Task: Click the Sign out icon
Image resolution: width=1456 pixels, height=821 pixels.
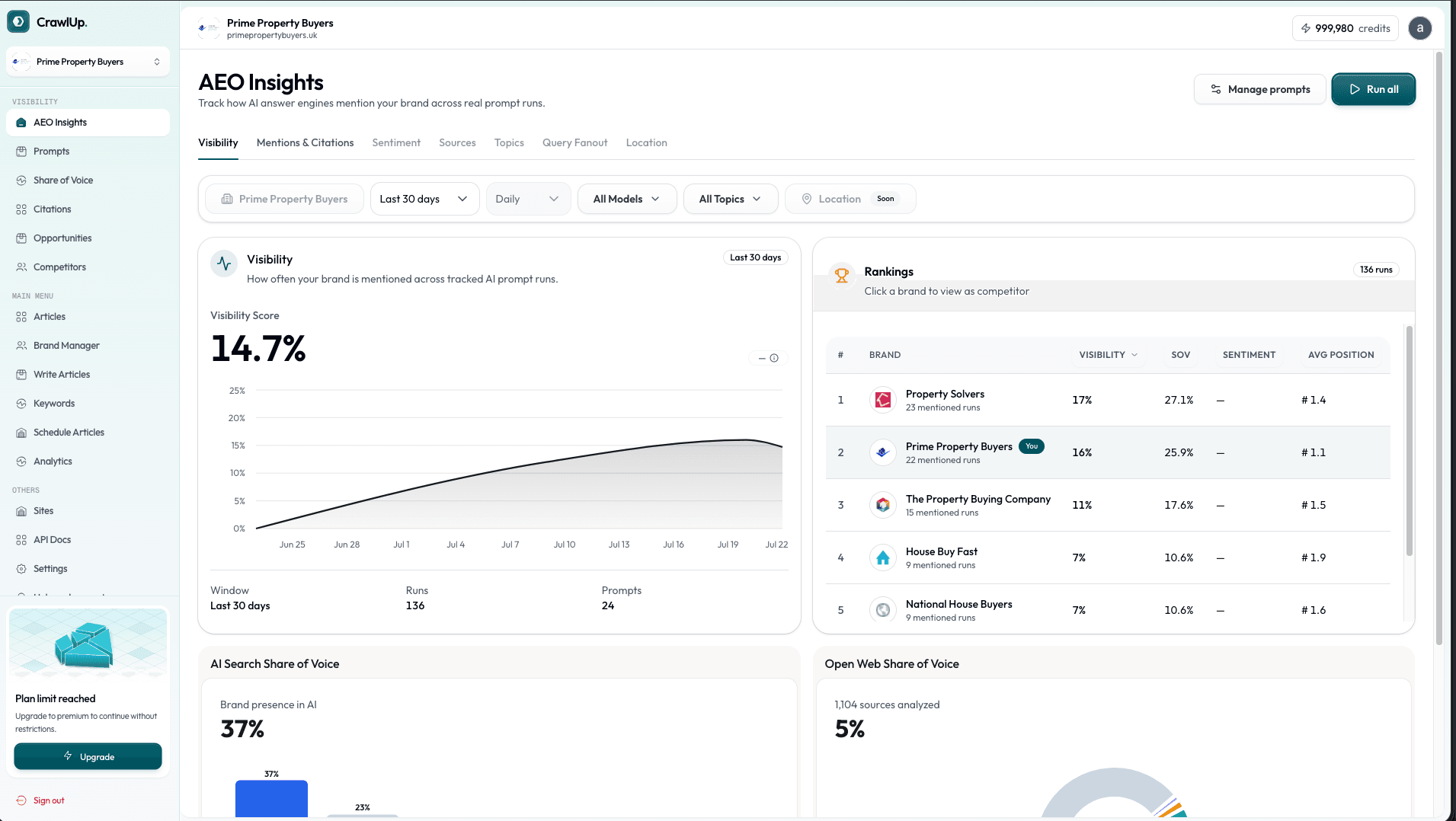Action: click(x=21, y=800)
